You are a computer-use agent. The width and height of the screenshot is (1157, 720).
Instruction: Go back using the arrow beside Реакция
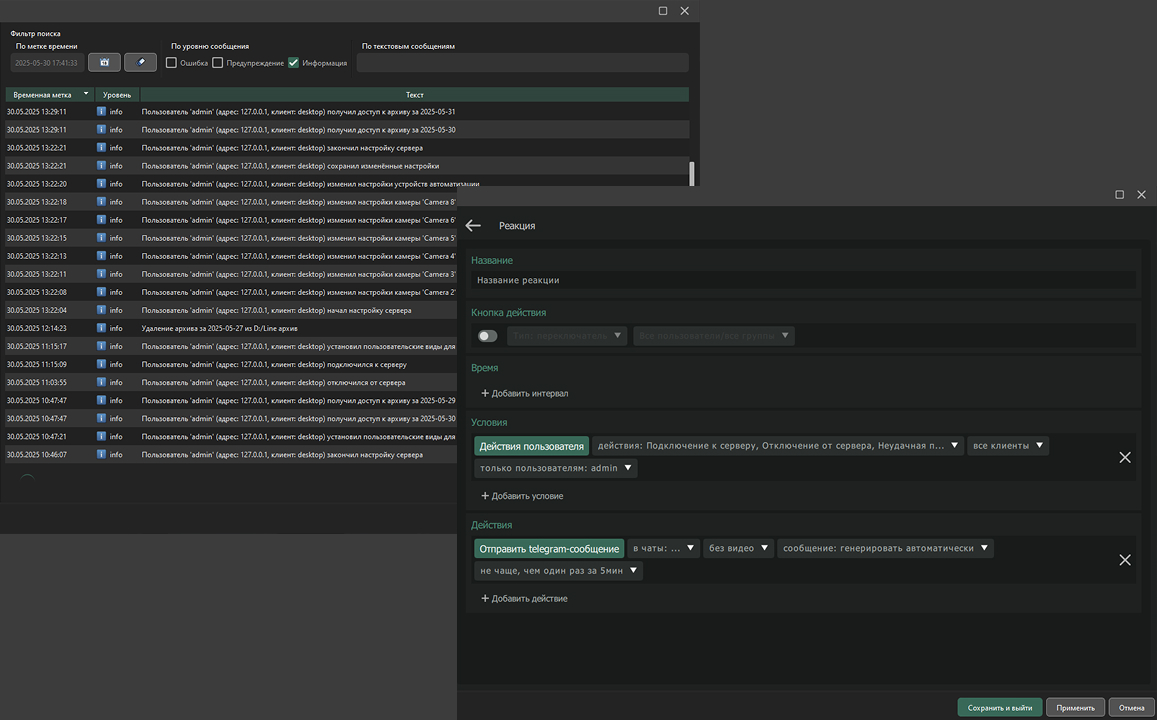[473, 226]
